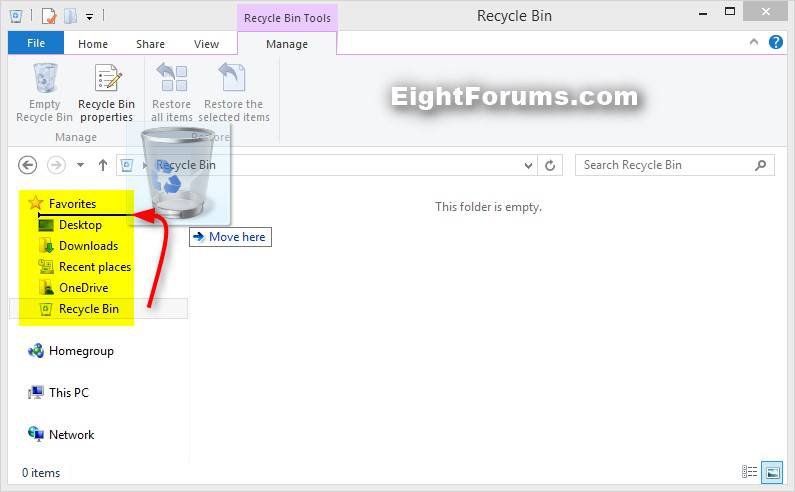This screenshot has height=492, width=795.
Task: Click the Favorites star icon
Action: coord(35,203)
